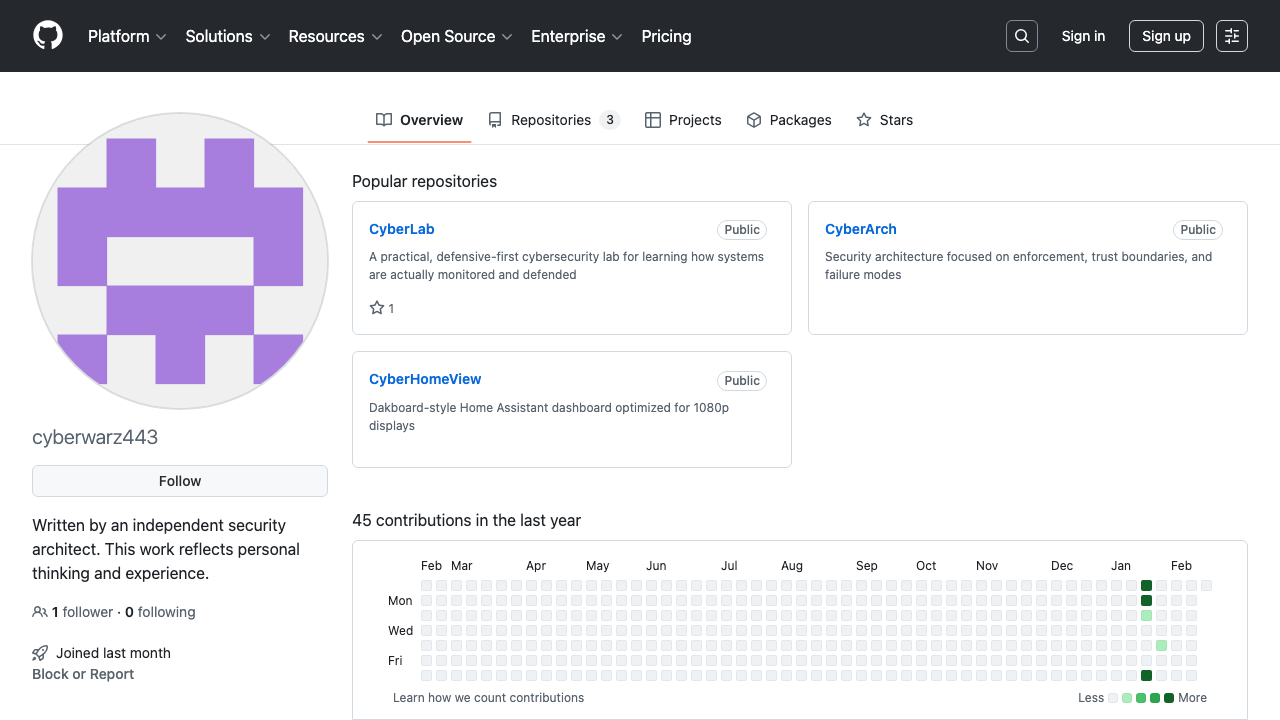The image size is (1280, 720).
Task: Go to GitHub homepage via Octocat logo
Action: (48, 36)
